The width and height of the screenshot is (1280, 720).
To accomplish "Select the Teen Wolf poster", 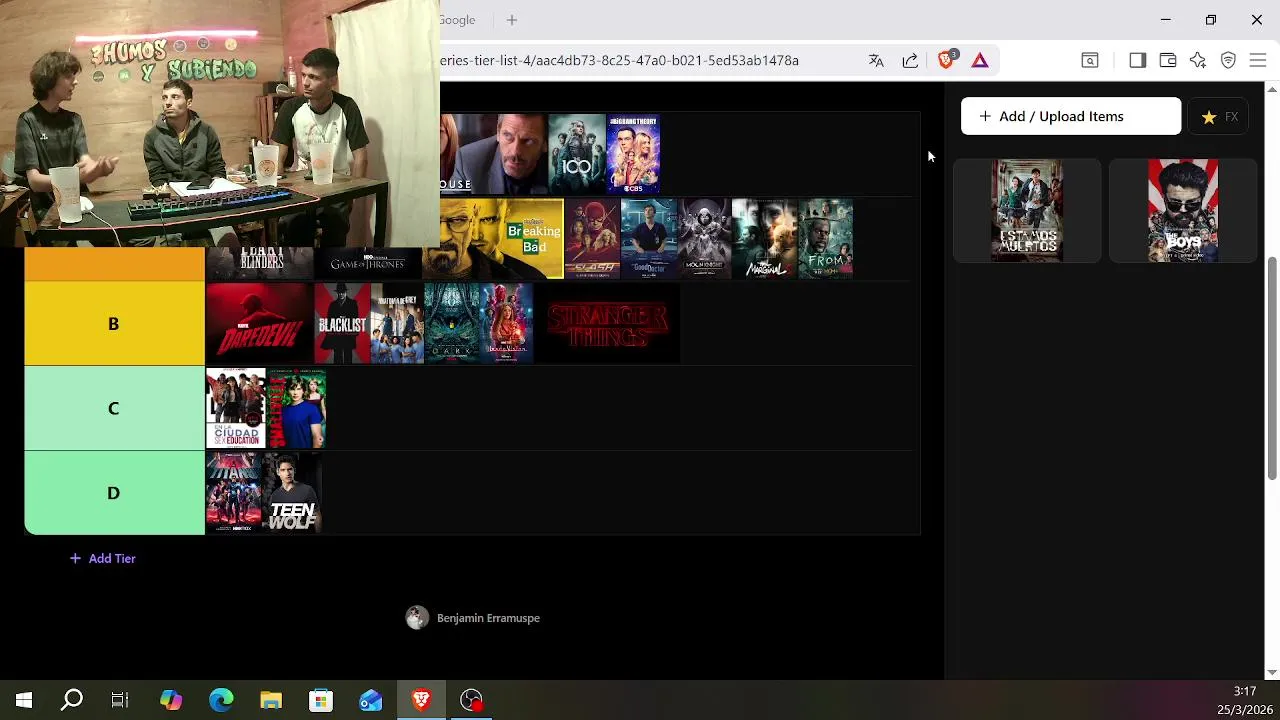I will (292, 493).
